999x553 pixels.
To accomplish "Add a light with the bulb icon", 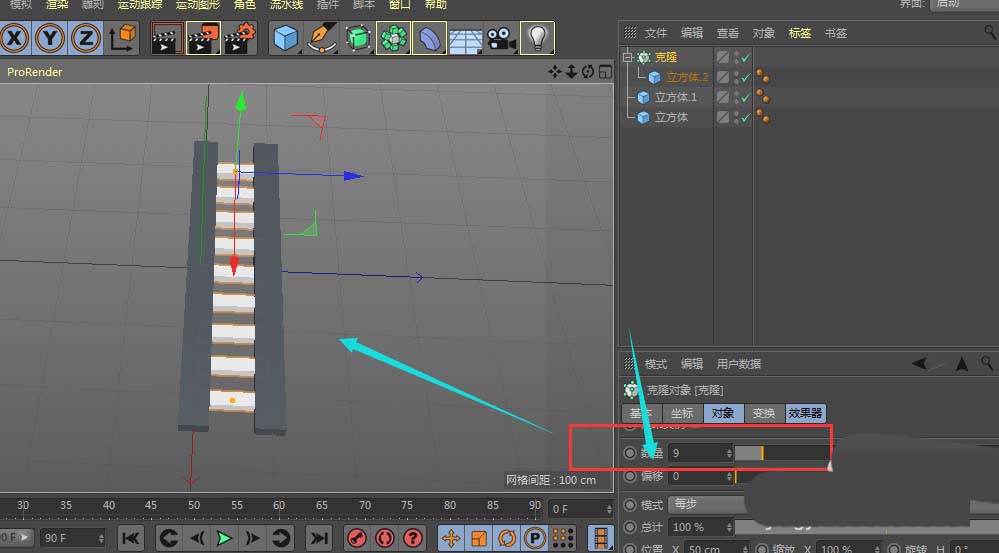I will coord(539,39).
